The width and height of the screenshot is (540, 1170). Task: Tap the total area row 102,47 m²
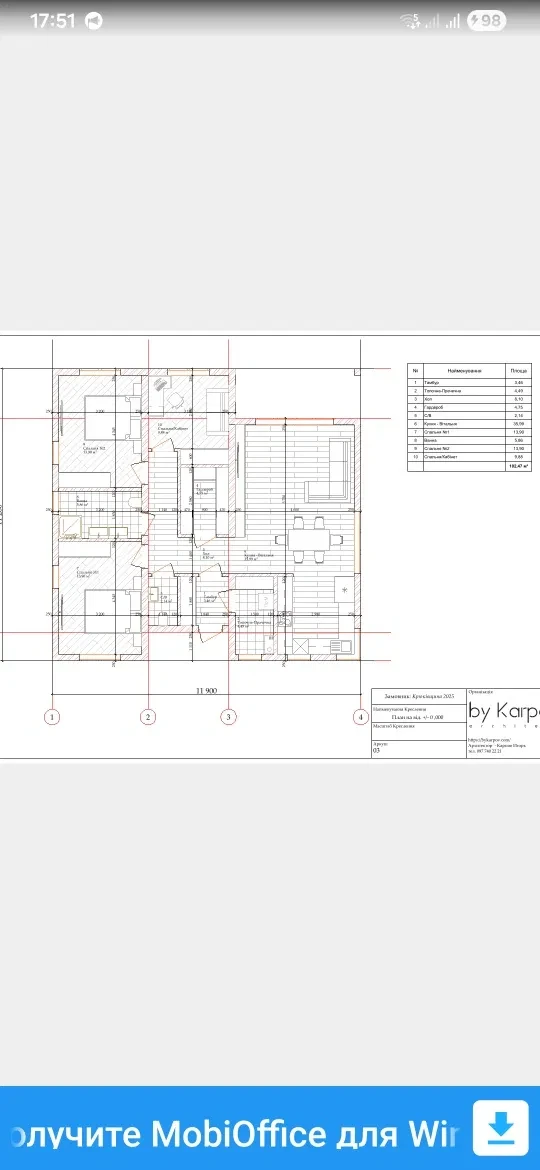click(x=470, y=466)
